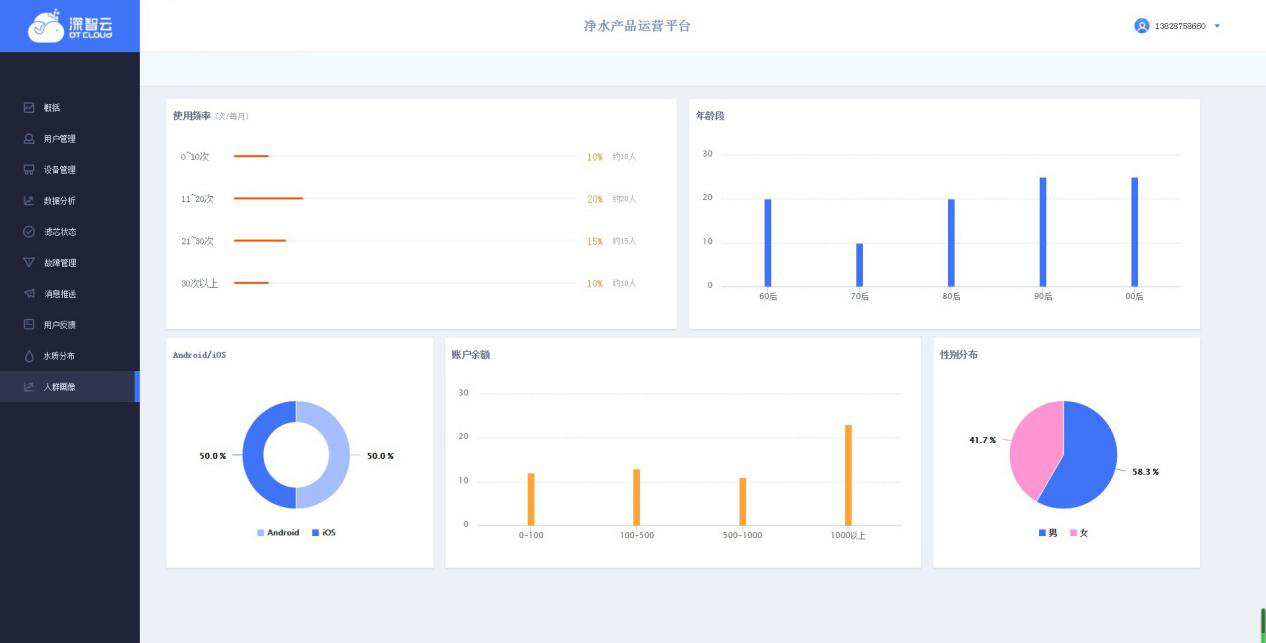Click the account number 13828758660
Viewport: 1266px width, 643px height.
point(1179,26)
